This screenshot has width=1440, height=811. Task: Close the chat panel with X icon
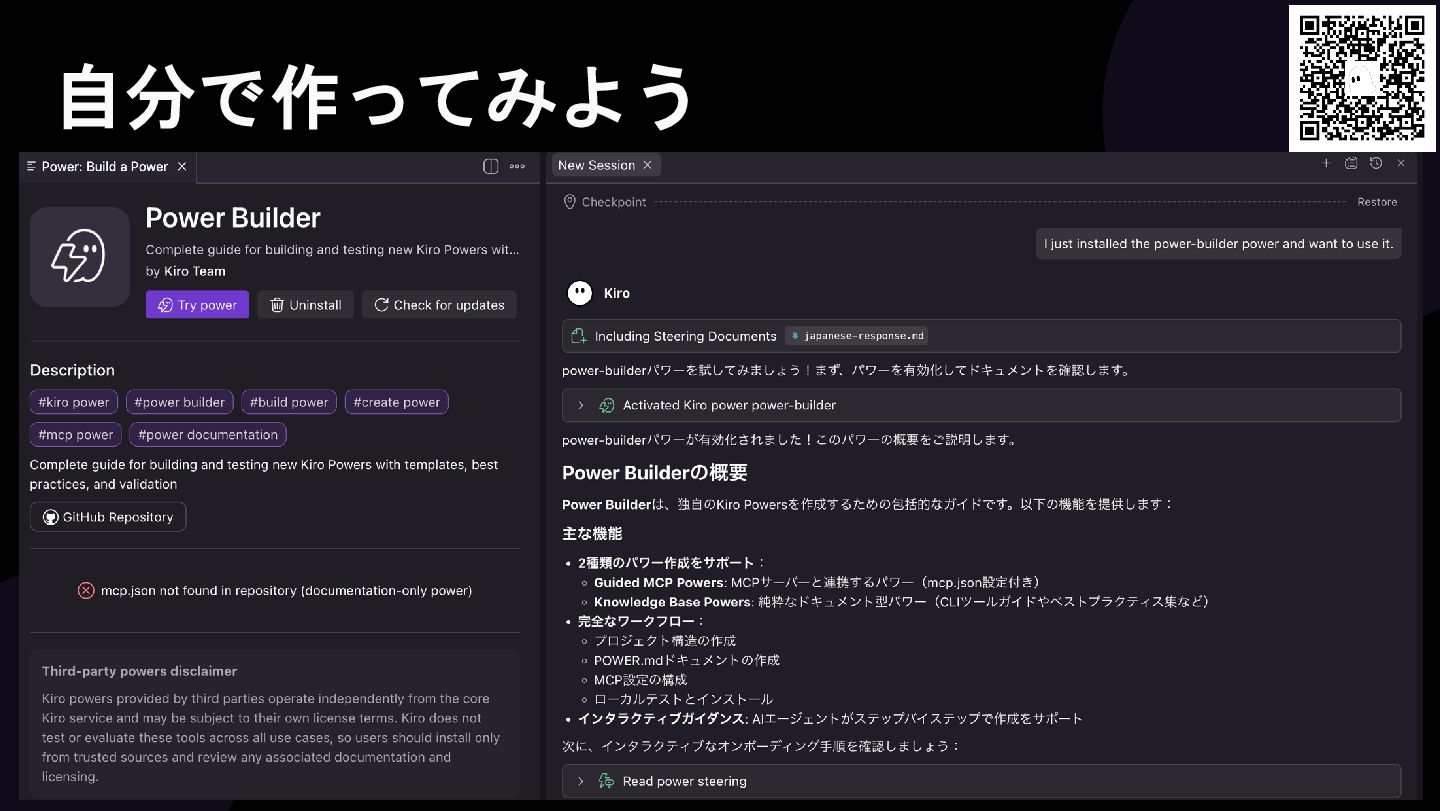(x=1401, y=163)
